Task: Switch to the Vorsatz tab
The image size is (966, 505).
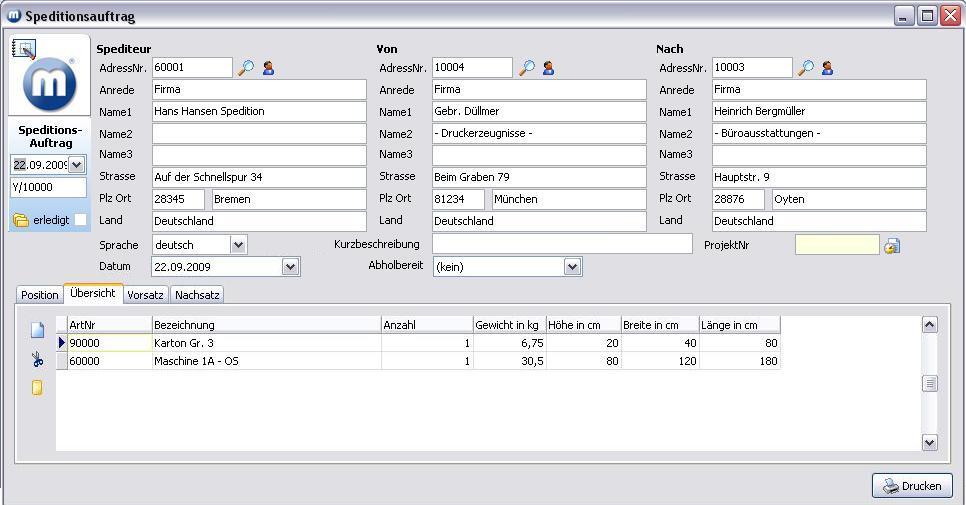Action: [x=146, y=295]
